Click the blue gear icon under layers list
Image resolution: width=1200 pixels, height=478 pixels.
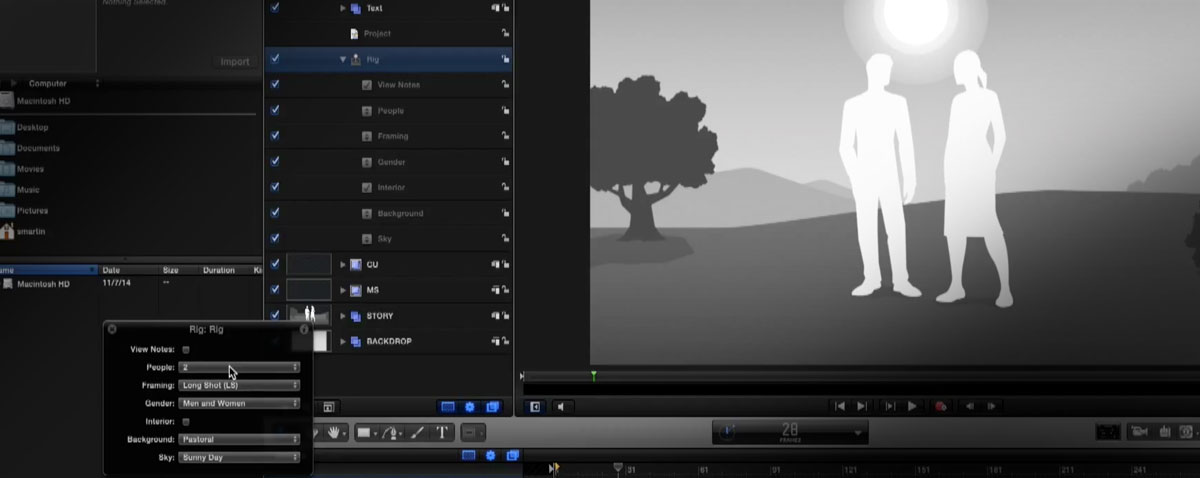470,406
